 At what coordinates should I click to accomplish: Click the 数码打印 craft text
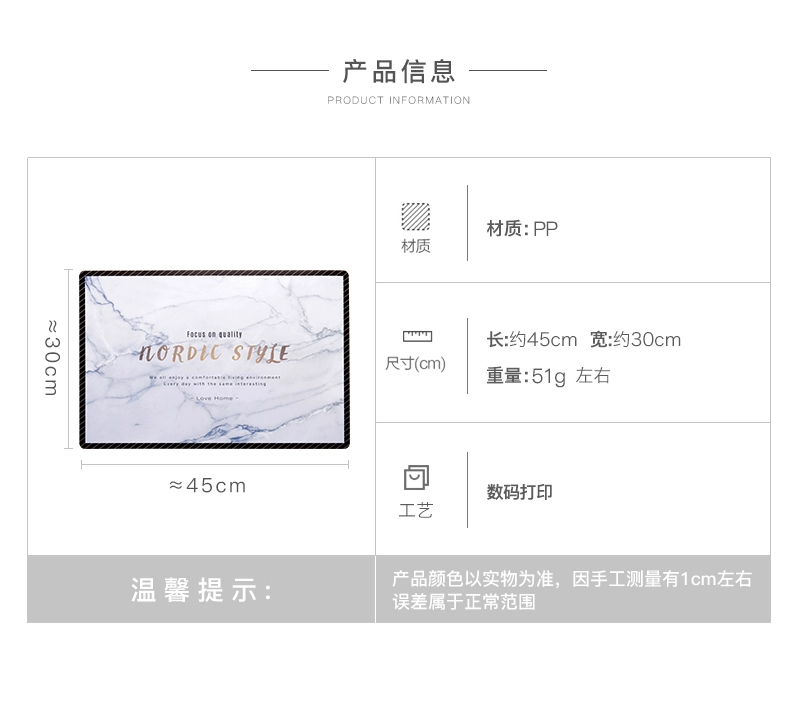pos(519,492)
